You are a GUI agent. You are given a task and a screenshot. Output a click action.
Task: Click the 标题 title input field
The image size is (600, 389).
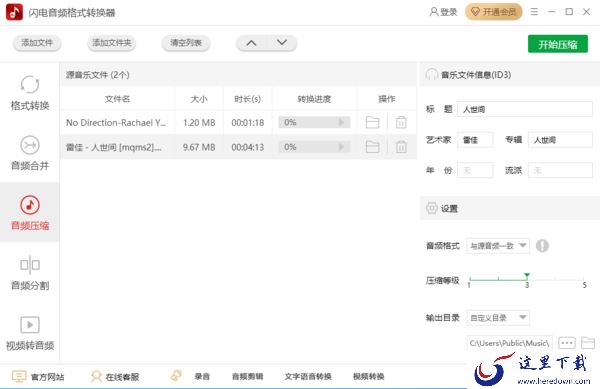tap(525, 109)
